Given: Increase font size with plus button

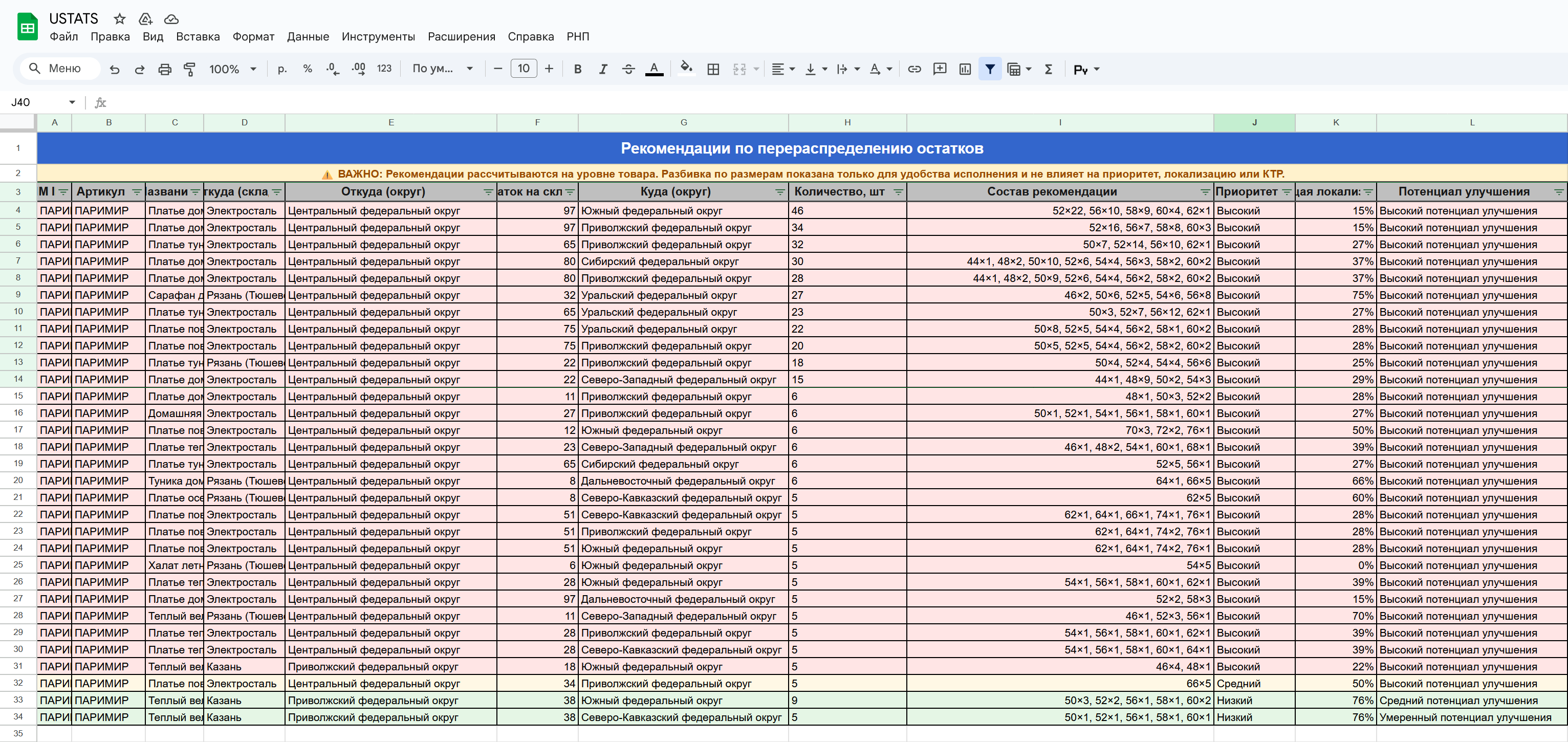Looking at the screenshot, I should pos(549,69).
